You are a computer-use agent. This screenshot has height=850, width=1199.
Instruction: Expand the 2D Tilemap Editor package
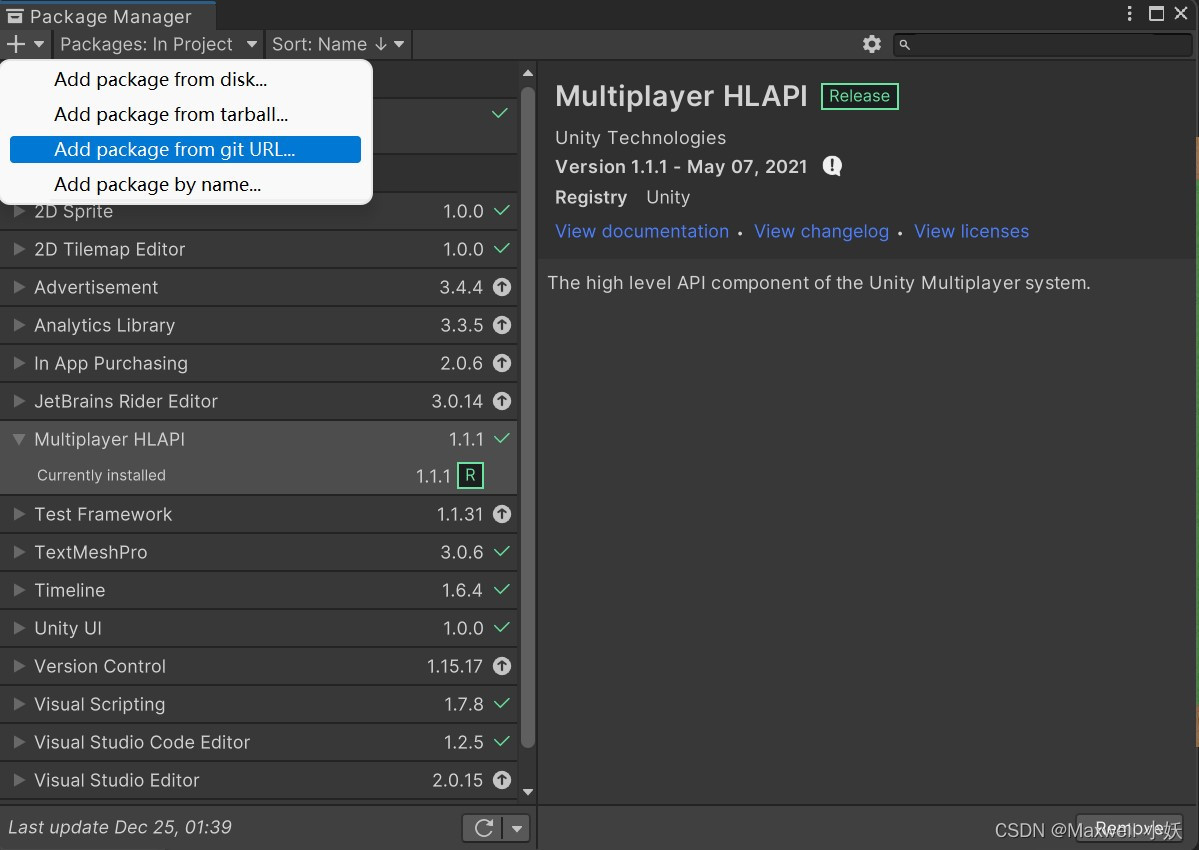[19, 248]
